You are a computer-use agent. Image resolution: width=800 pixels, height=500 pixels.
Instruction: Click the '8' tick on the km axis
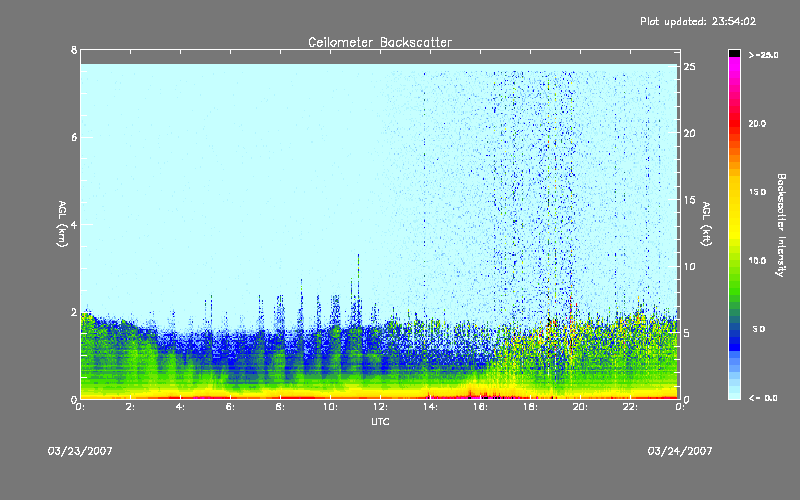click(74, 50)
